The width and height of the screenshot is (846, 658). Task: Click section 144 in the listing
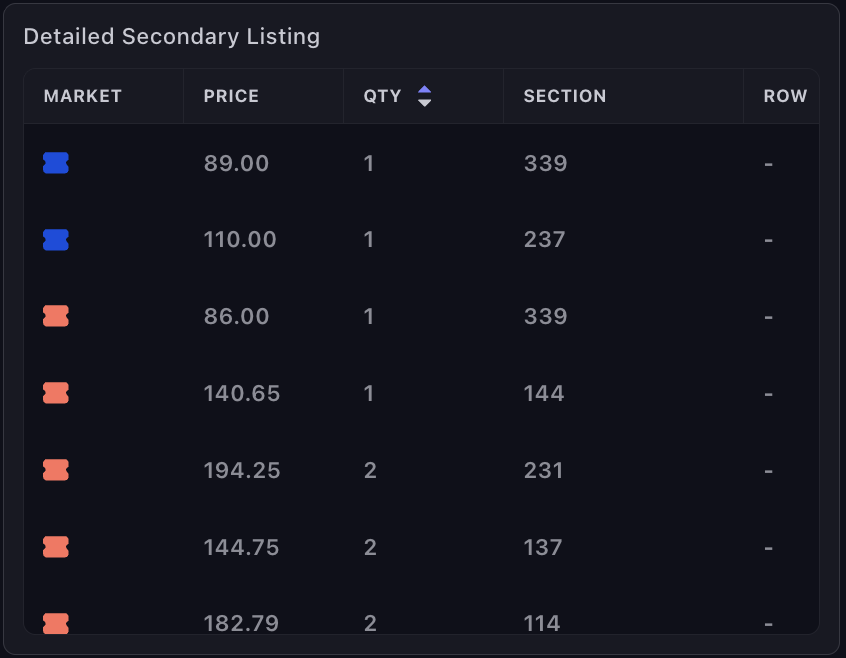544,394
